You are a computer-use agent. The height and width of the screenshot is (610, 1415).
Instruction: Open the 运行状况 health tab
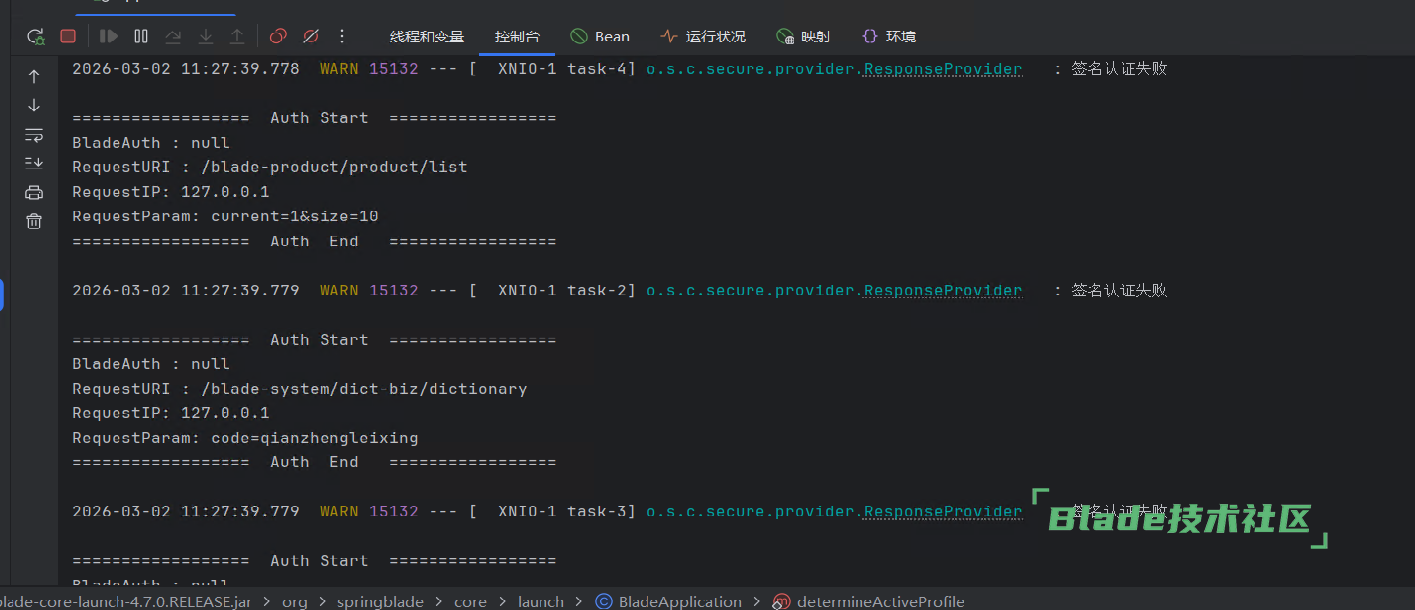click(703, 37)
